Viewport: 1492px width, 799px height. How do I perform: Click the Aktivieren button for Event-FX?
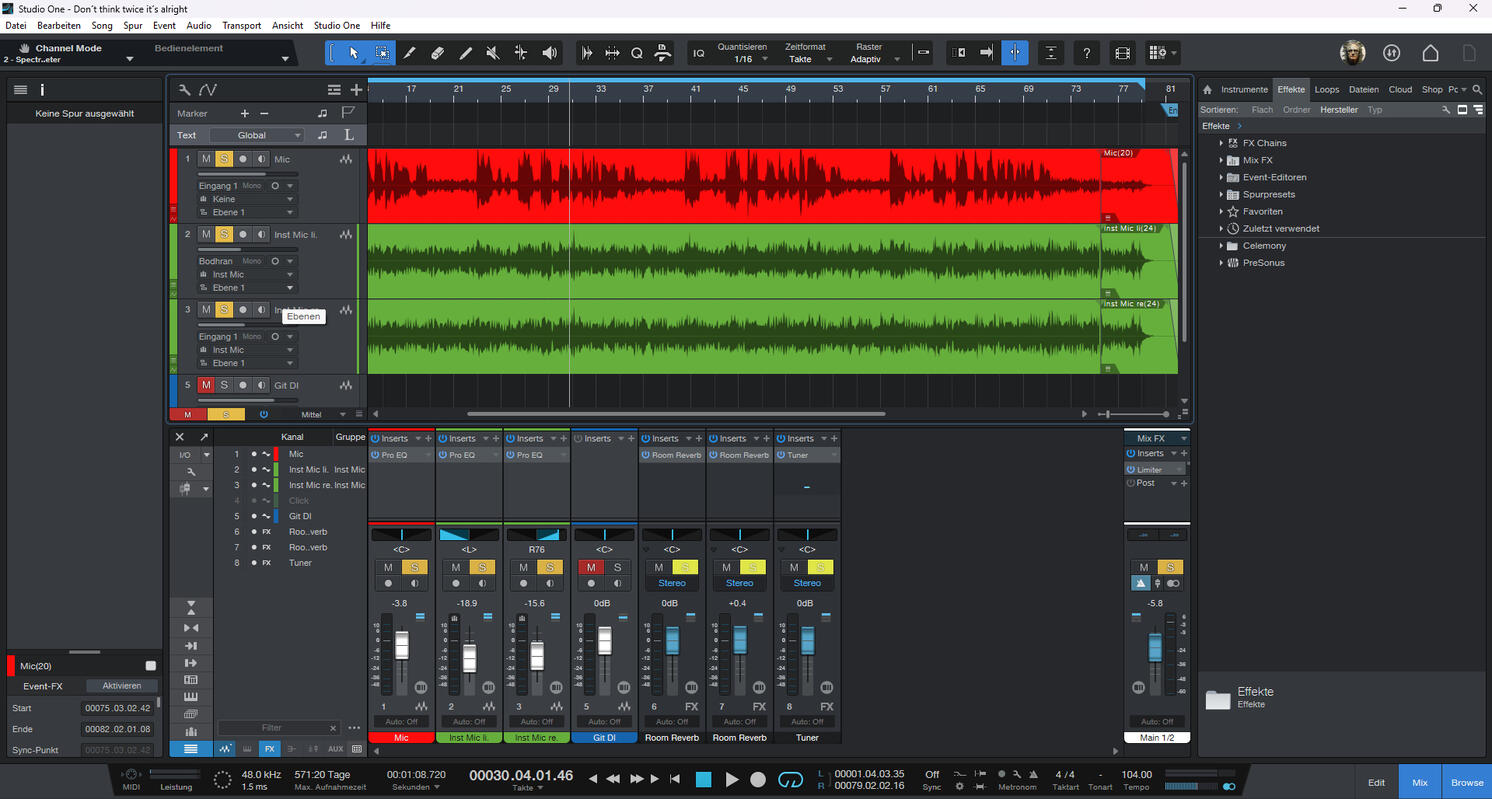120,686
